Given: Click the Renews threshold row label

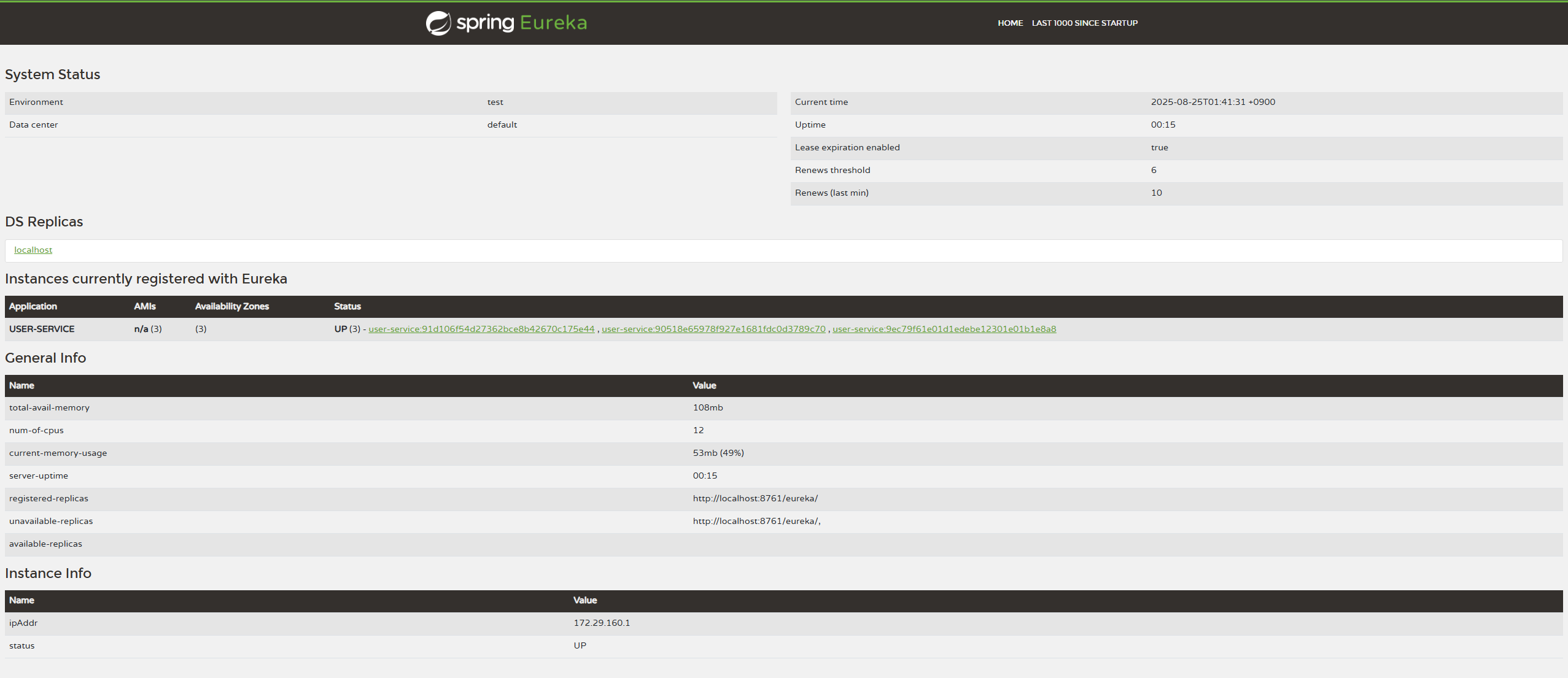Looking at the screenshot, I should (x=833, y=170).
